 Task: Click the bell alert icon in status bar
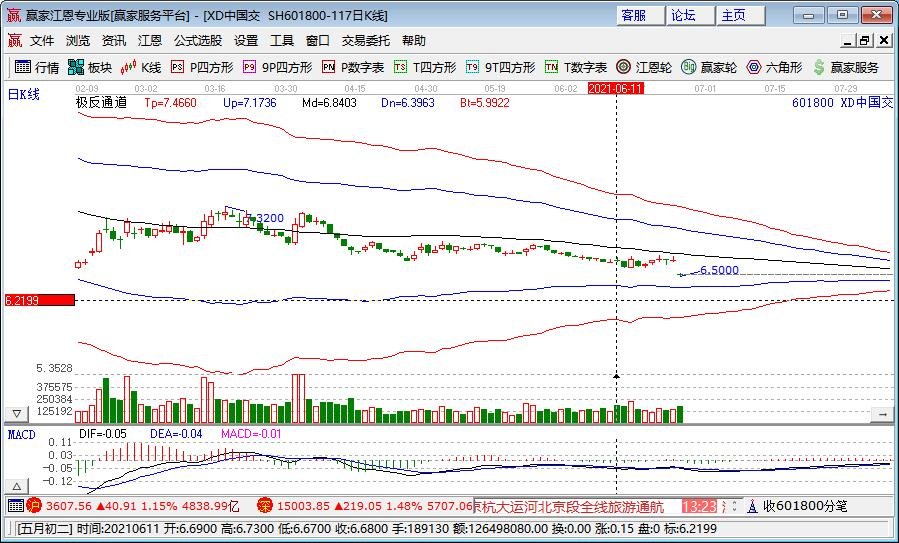[x=752, y=506]
